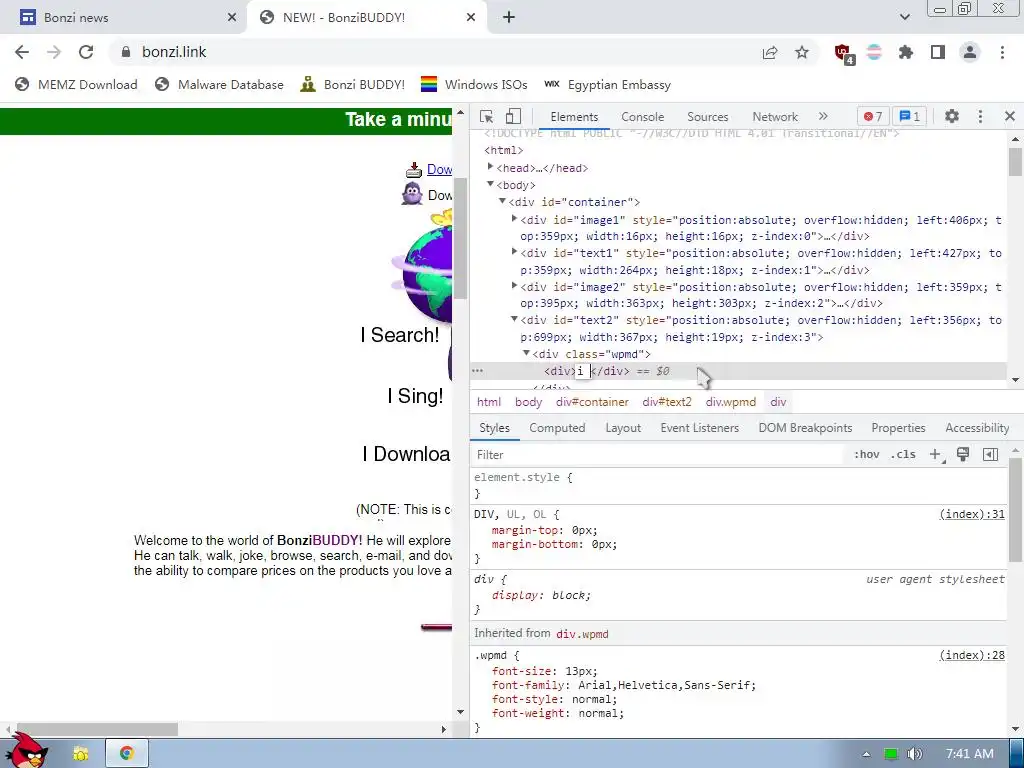This screenshot has width=1024, height=768.
Task: Click the inspect element picker icon
Action: [486, 116]
